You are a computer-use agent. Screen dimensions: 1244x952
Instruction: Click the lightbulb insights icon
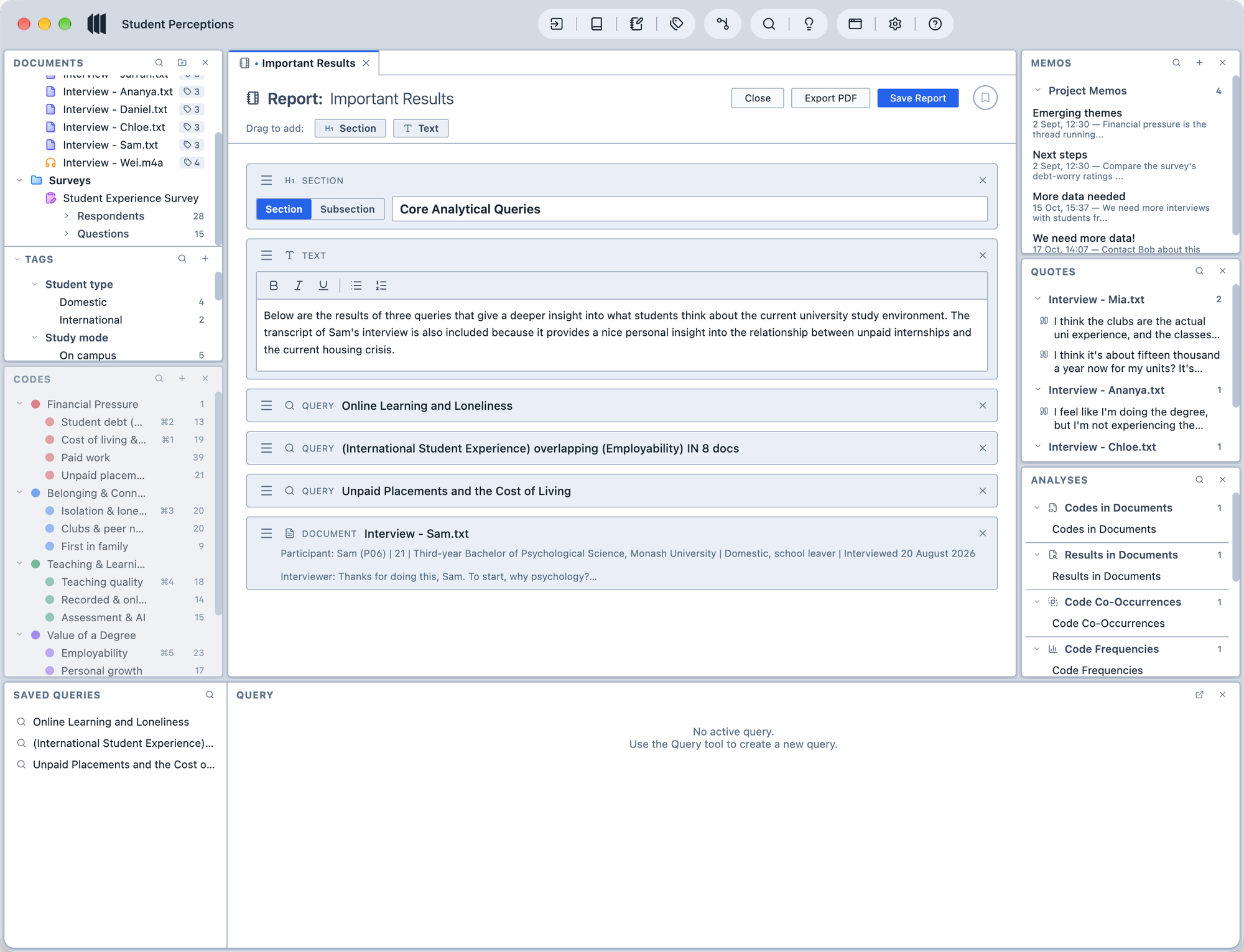[809, 24]
